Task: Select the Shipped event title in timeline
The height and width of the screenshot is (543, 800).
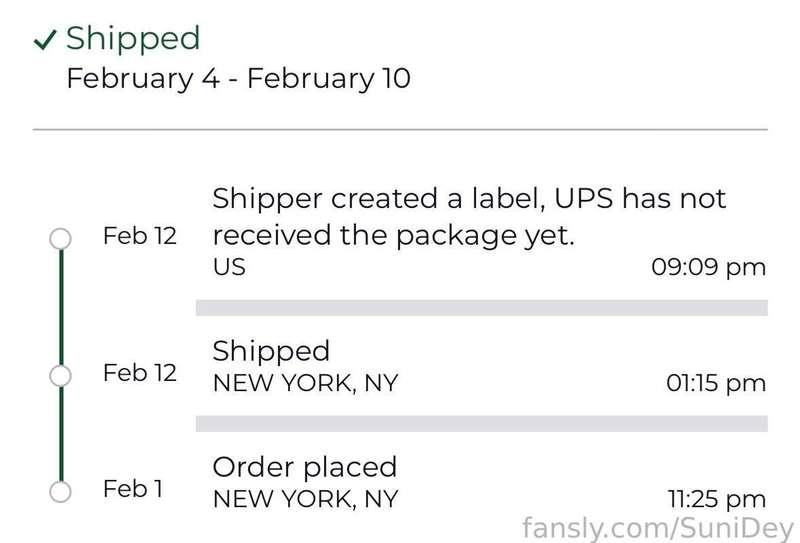Action: click(271, 352)
